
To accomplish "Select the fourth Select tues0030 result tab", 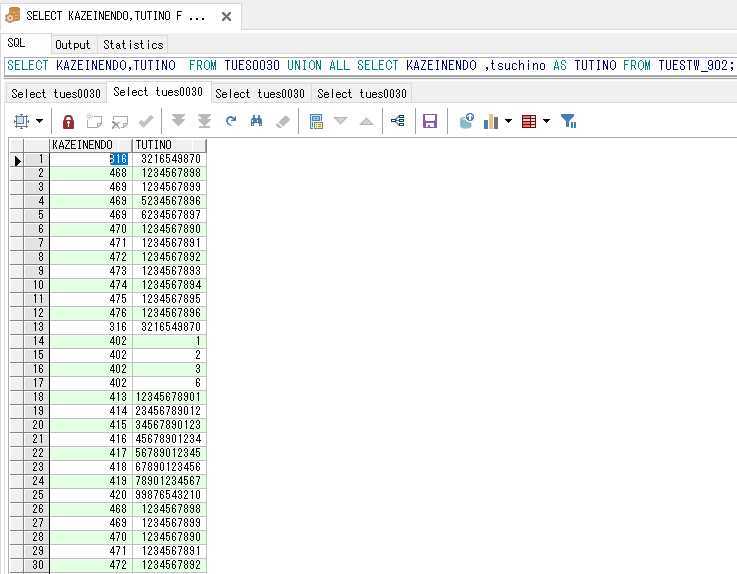I will tap(362, 94).
